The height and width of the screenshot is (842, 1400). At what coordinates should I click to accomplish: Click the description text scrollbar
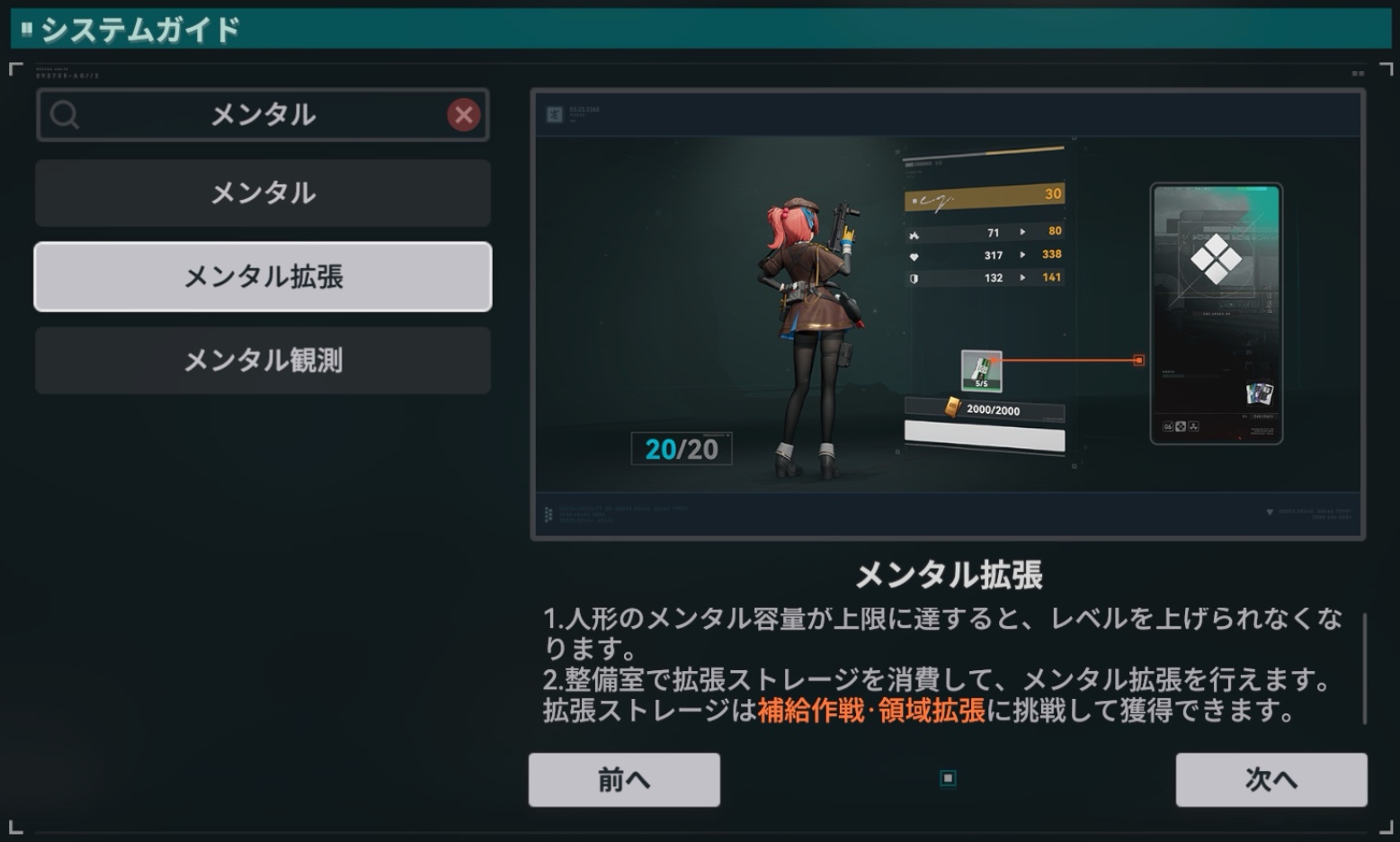click(1365, 667)
